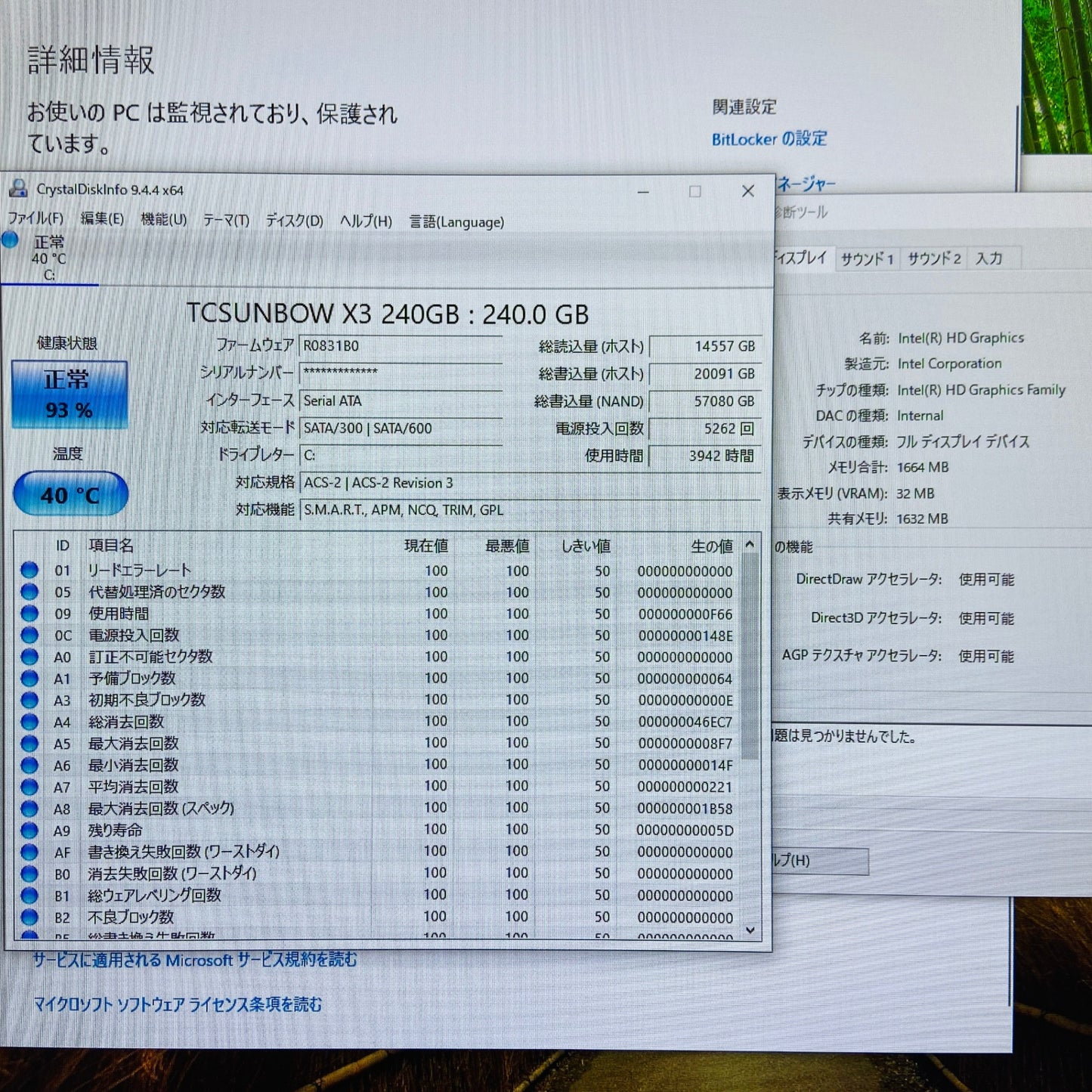Click the 40 °C temperature gauge
The image size is (1092, 1092).
coord(69,493)
